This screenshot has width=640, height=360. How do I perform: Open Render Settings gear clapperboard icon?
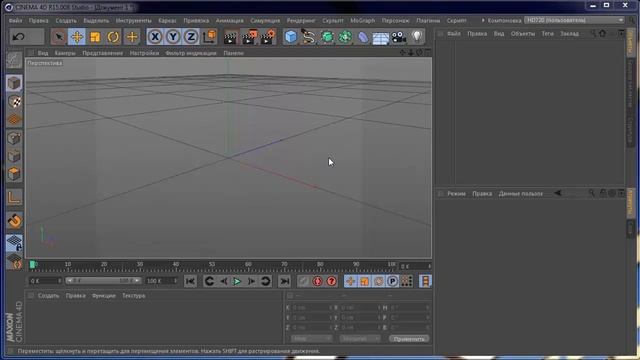(268, 37)
